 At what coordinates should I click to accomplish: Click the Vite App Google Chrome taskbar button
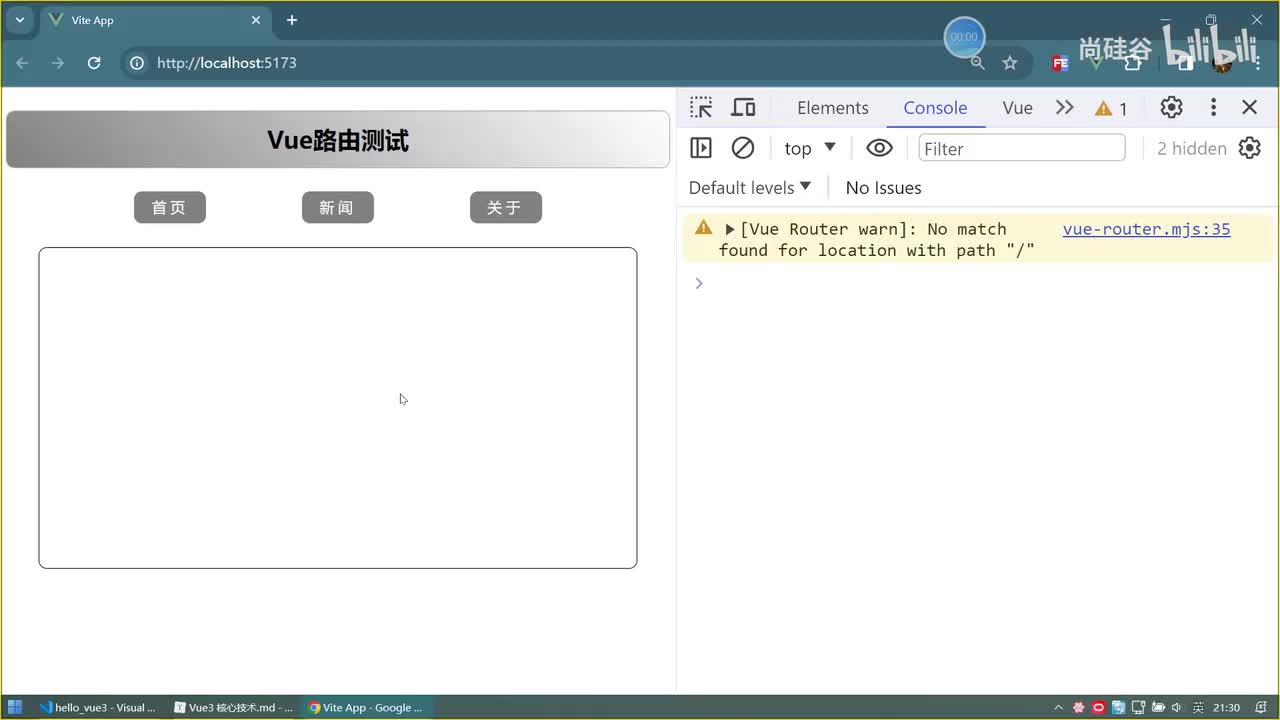pos(366,707)
